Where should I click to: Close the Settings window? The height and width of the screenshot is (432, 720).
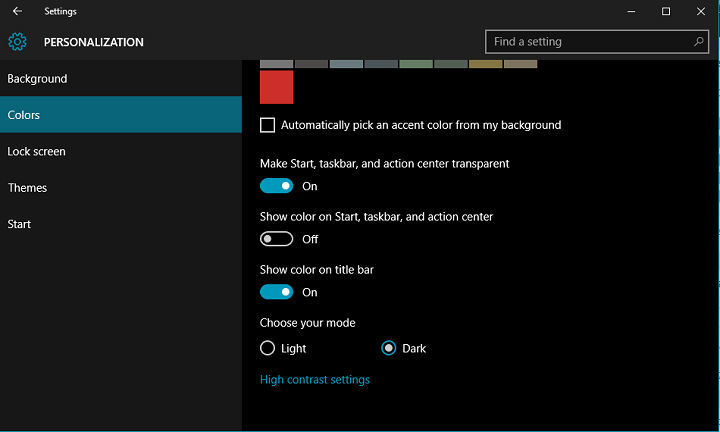[x=701, y=12]
